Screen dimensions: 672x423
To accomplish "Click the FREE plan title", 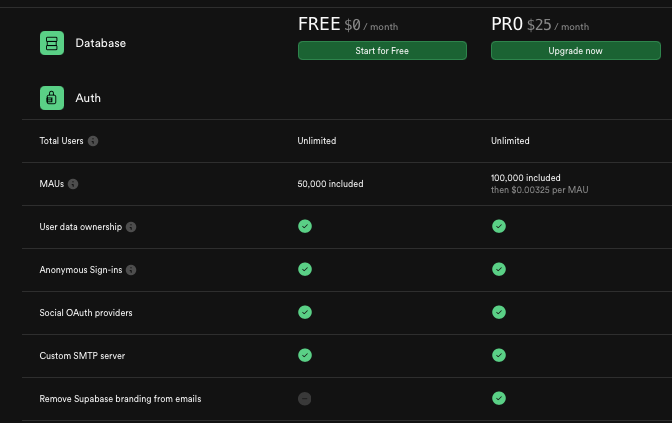I will (x=319, y=24).
